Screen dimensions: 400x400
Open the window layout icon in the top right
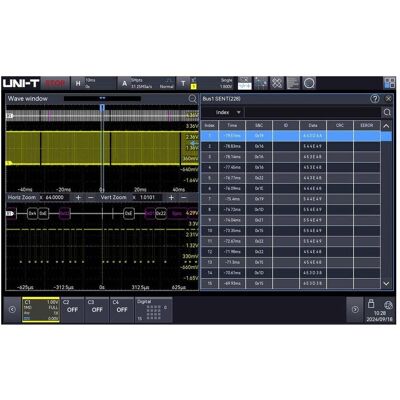pyautogui.click(x=389, y=83)
